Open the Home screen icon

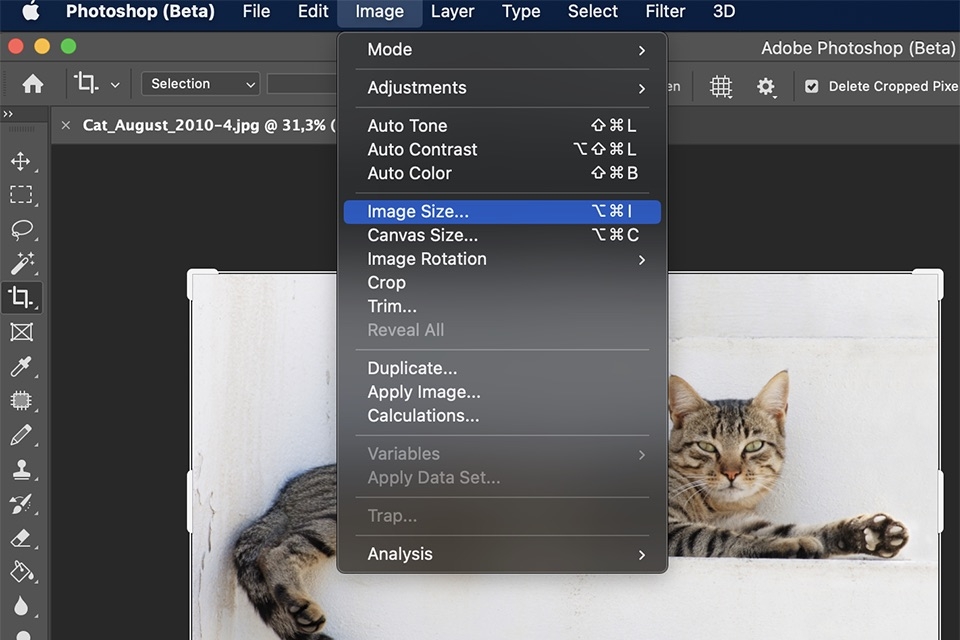click(31, 84)
